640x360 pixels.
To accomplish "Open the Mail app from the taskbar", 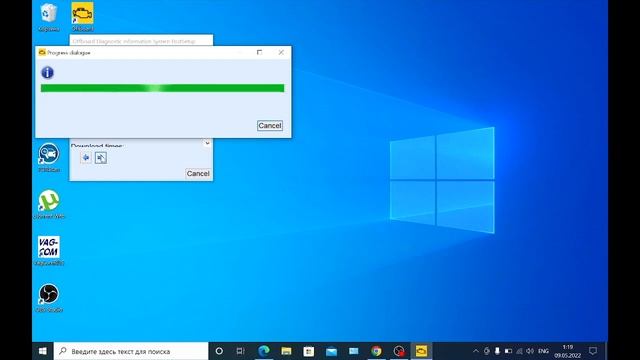I will (x=331, y=351).
